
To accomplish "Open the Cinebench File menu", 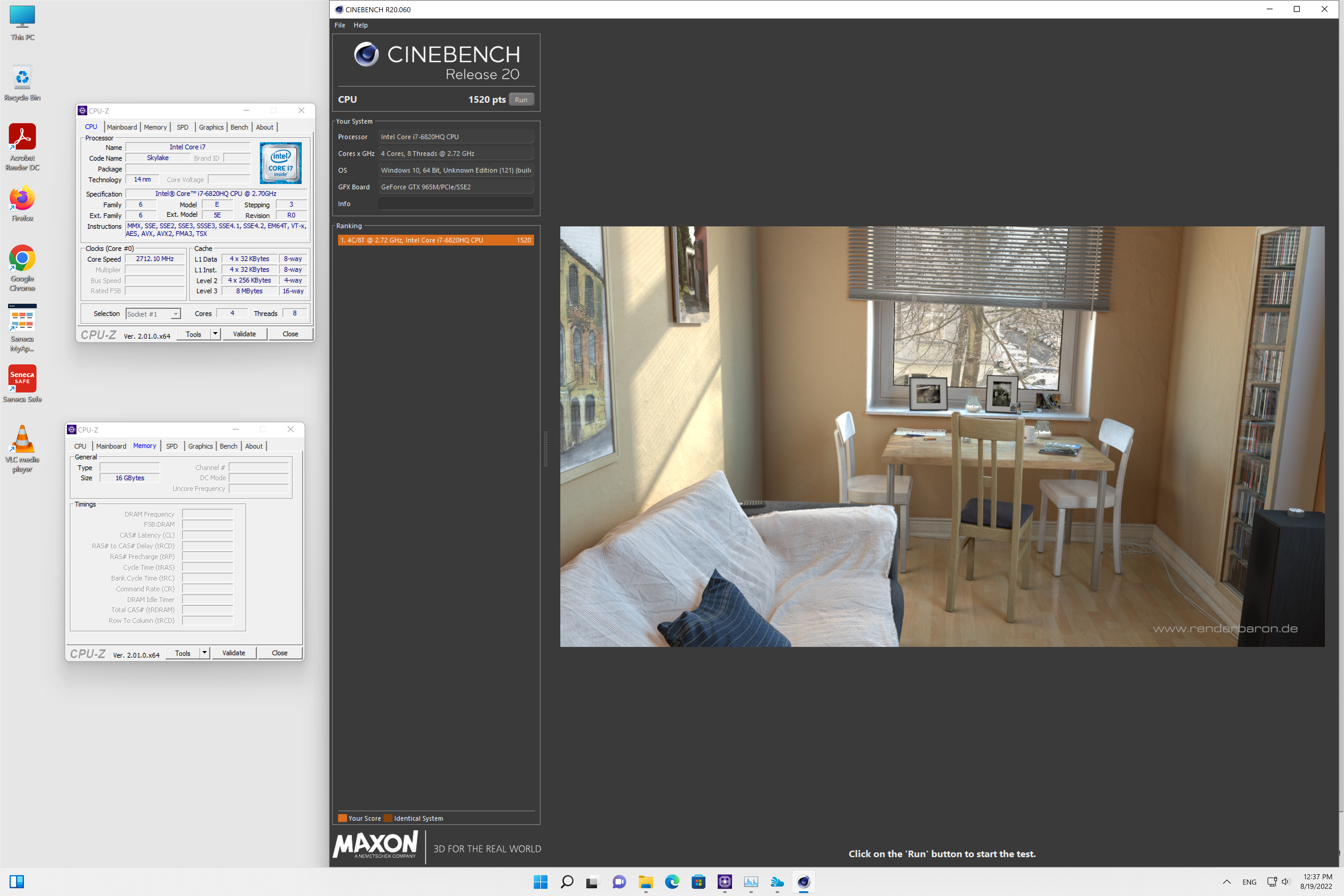I will [x=339, y=25].
